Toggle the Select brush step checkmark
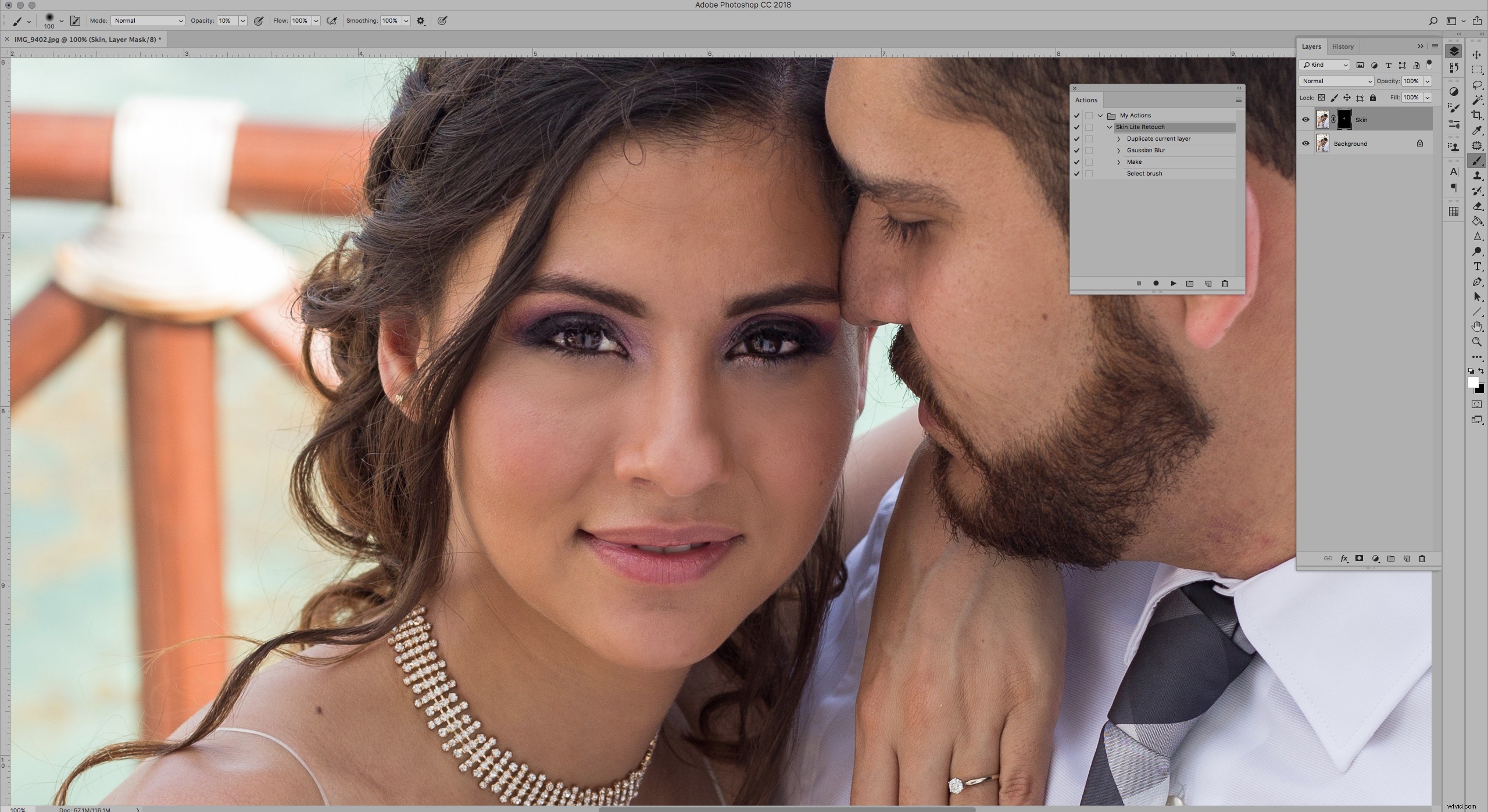This screenshot has width=1488, height=812. pos(1076,173)
